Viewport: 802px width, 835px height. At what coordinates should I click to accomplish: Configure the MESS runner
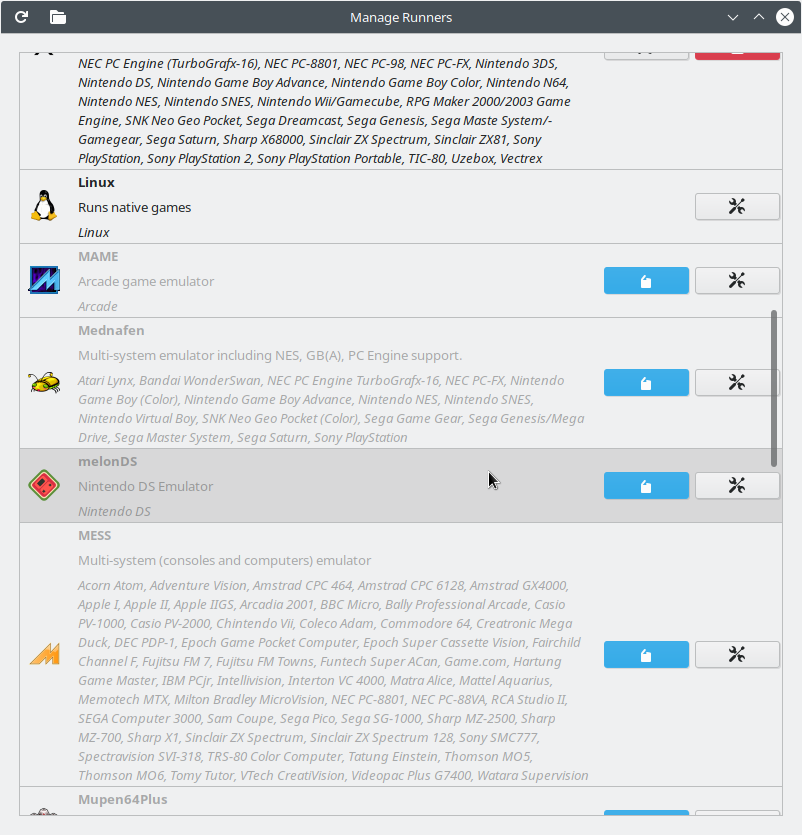pos(737,654)
